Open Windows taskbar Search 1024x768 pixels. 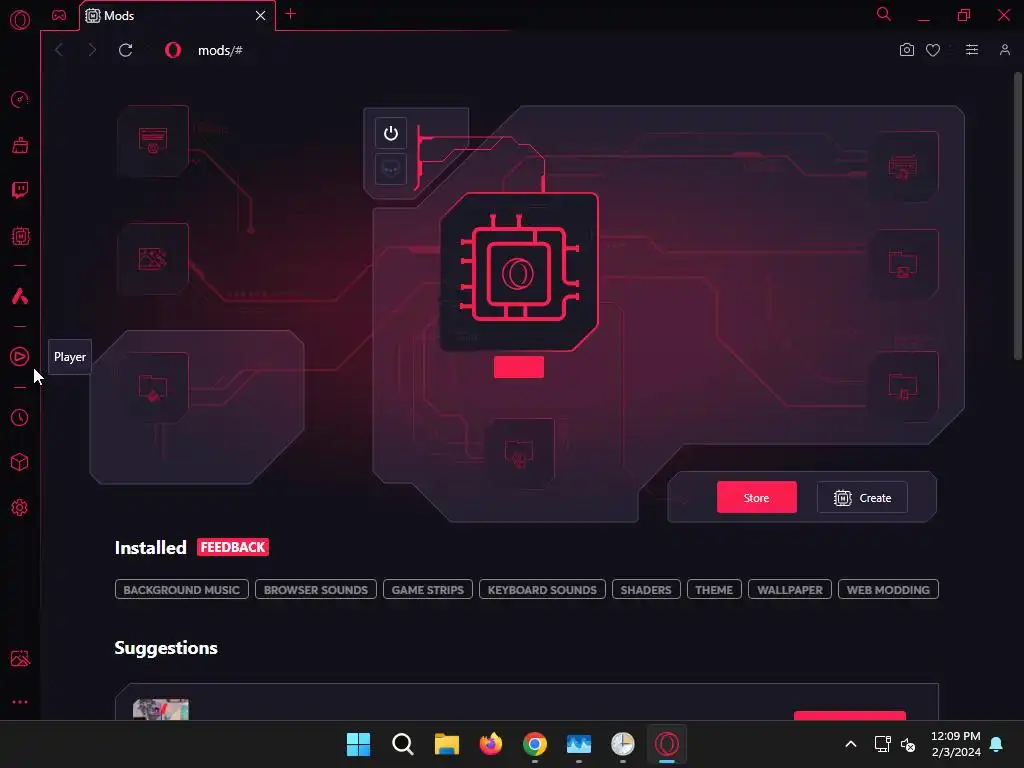coord(403,744)
